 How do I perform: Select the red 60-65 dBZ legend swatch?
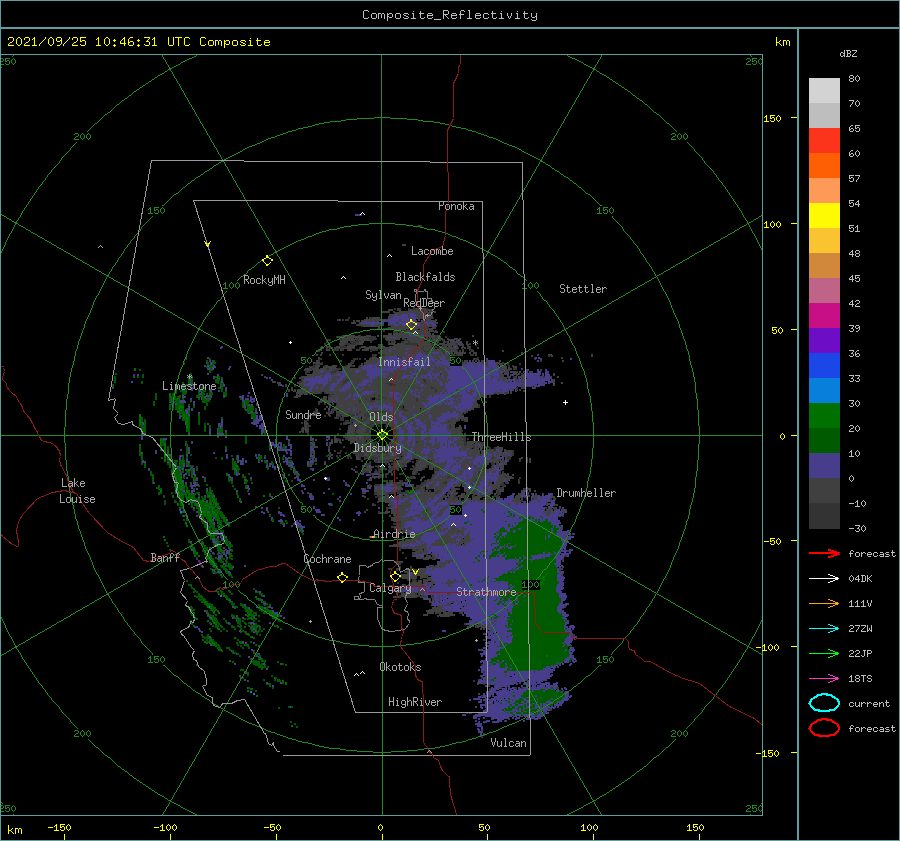[x=824, y=141]
